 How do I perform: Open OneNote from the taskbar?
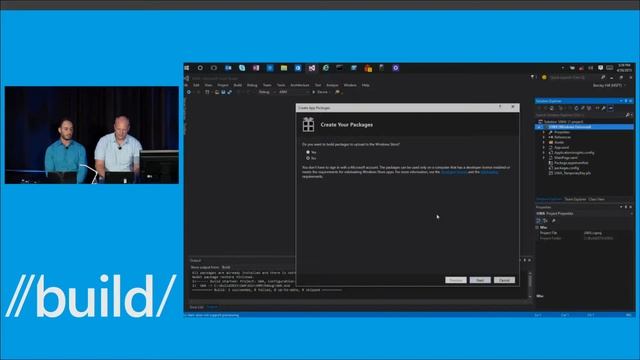[256, 68]
